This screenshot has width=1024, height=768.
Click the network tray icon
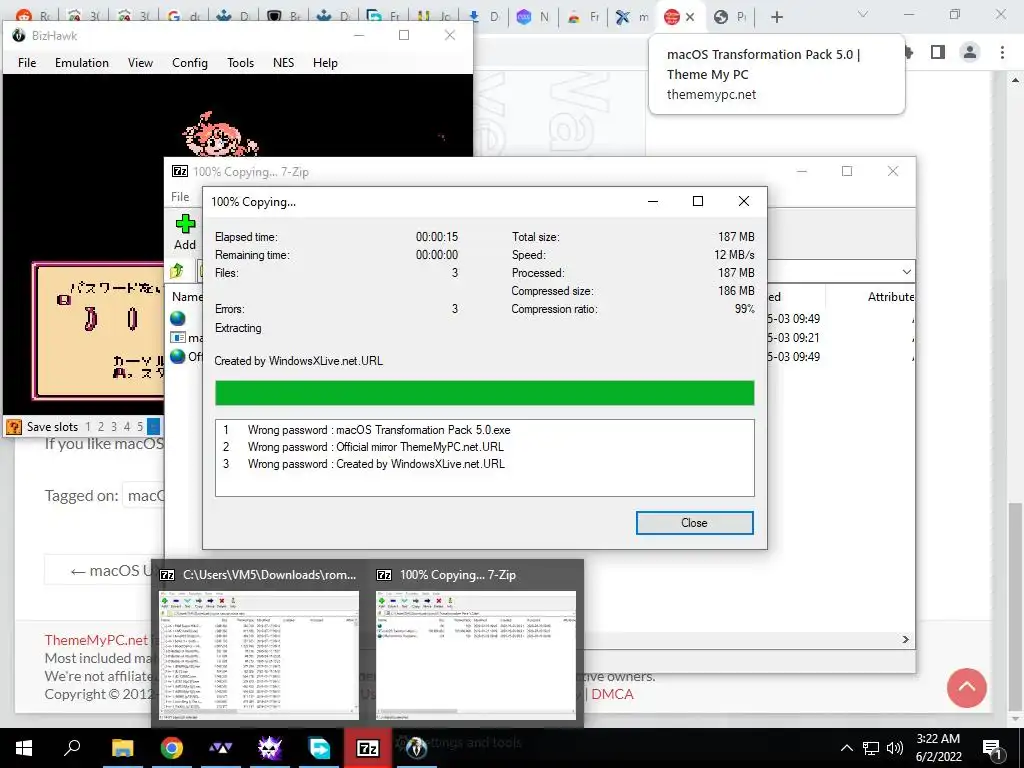coord(871,748)
